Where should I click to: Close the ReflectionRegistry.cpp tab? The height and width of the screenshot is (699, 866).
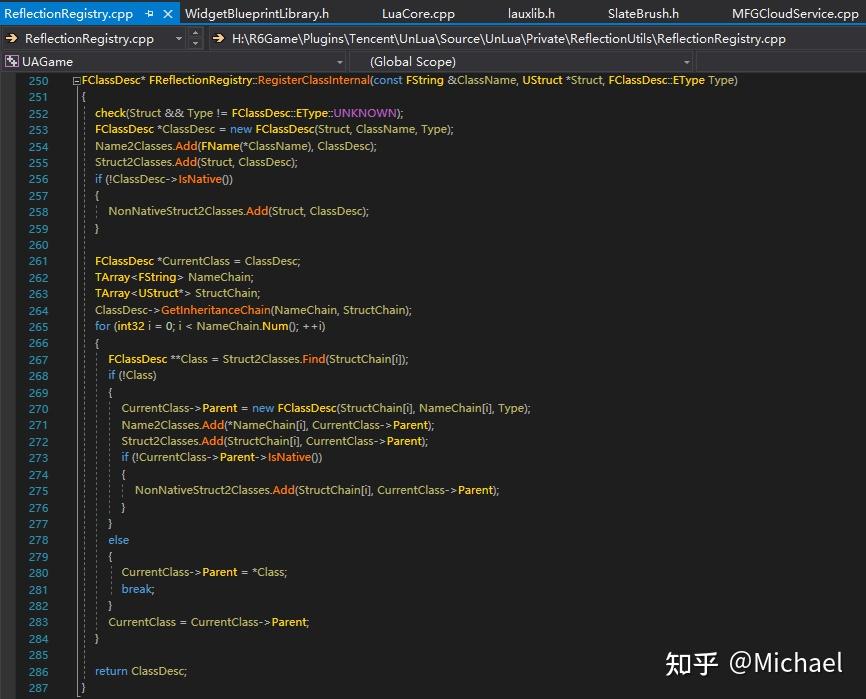click(x=168, y=14)
